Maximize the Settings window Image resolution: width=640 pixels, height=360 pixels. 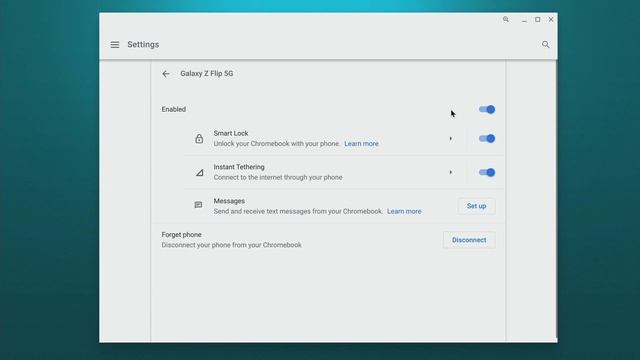pos(538,19)
